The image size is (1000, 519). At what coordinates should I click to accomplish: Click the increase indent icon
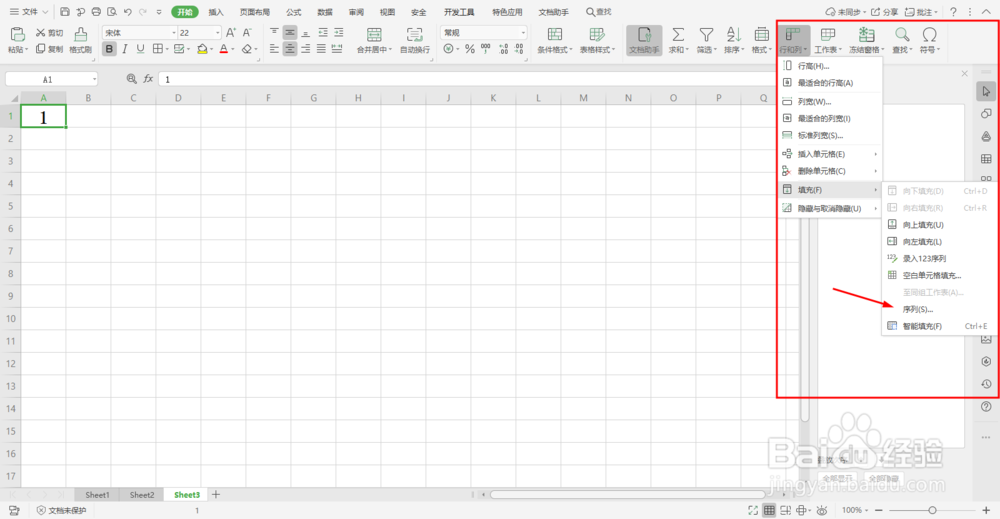pos(339,33)
